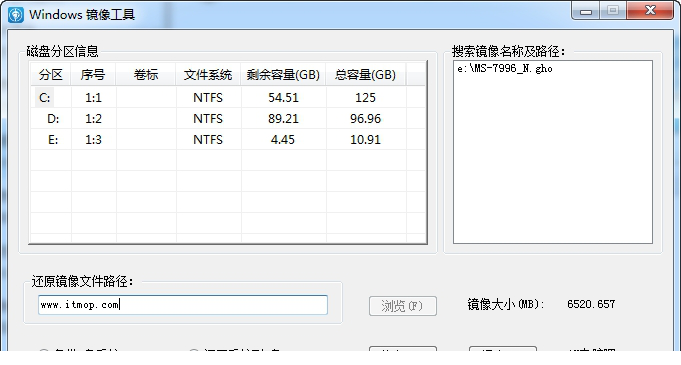Click the 1:2 sequence cell
681x365 pixels.
93,119
